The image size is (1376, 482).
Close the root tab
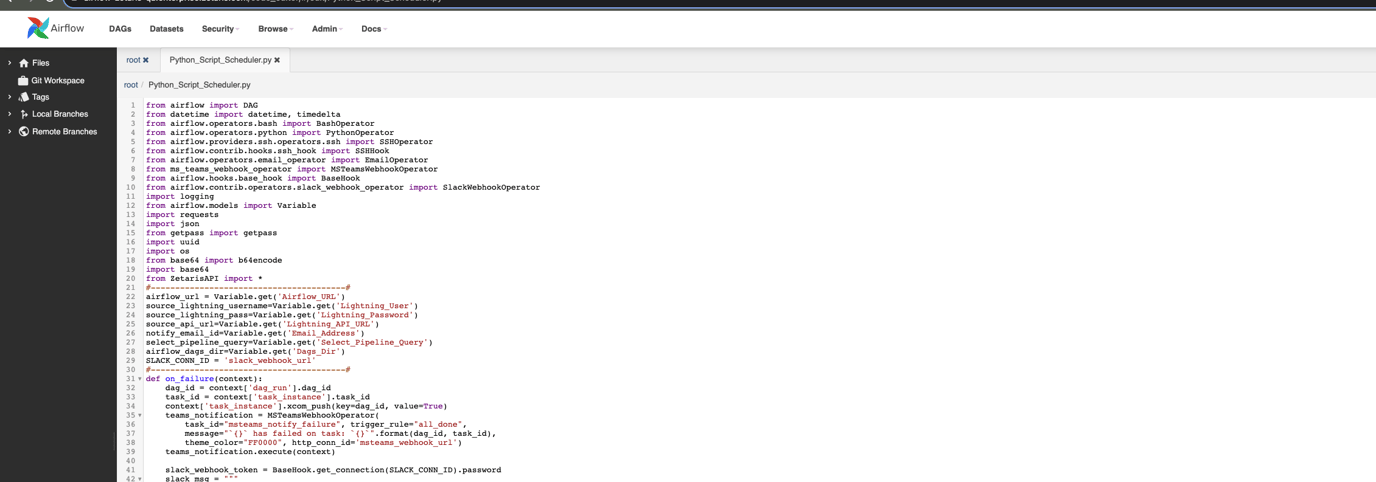pyautogui.click(x=146, y=60)
